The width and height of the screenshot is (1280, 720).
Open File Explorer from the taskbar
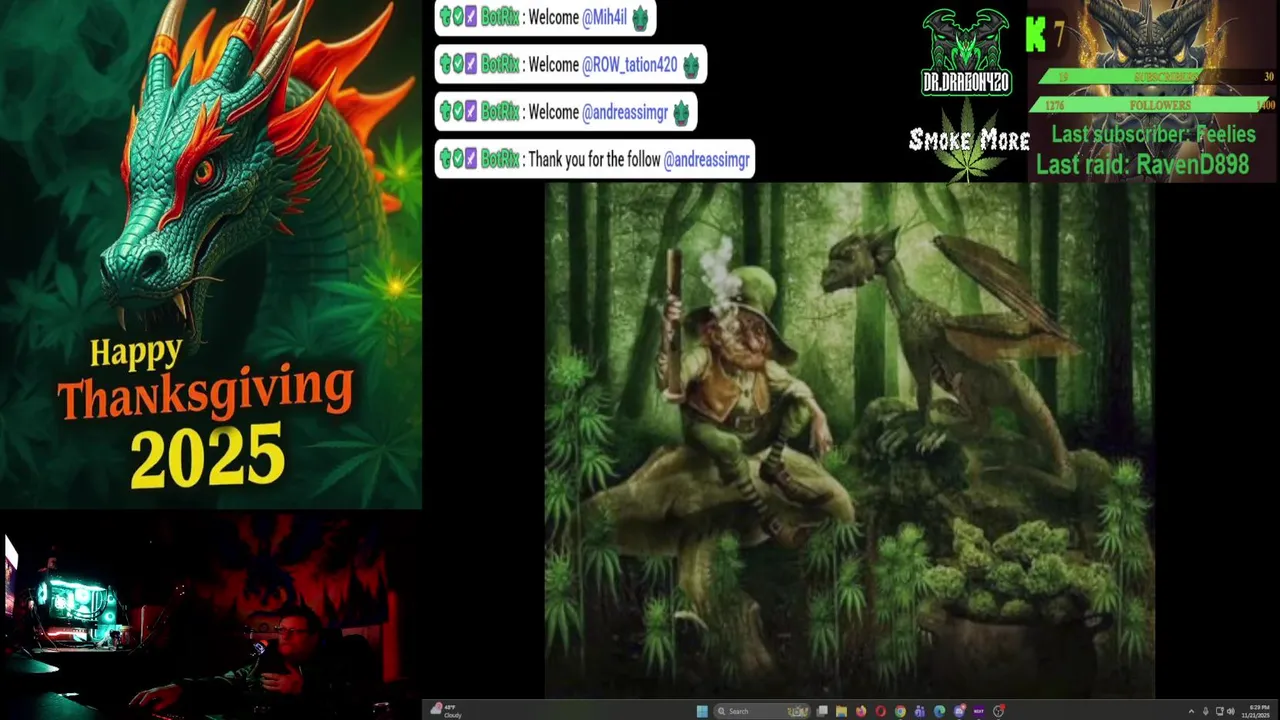click(841, 711)
